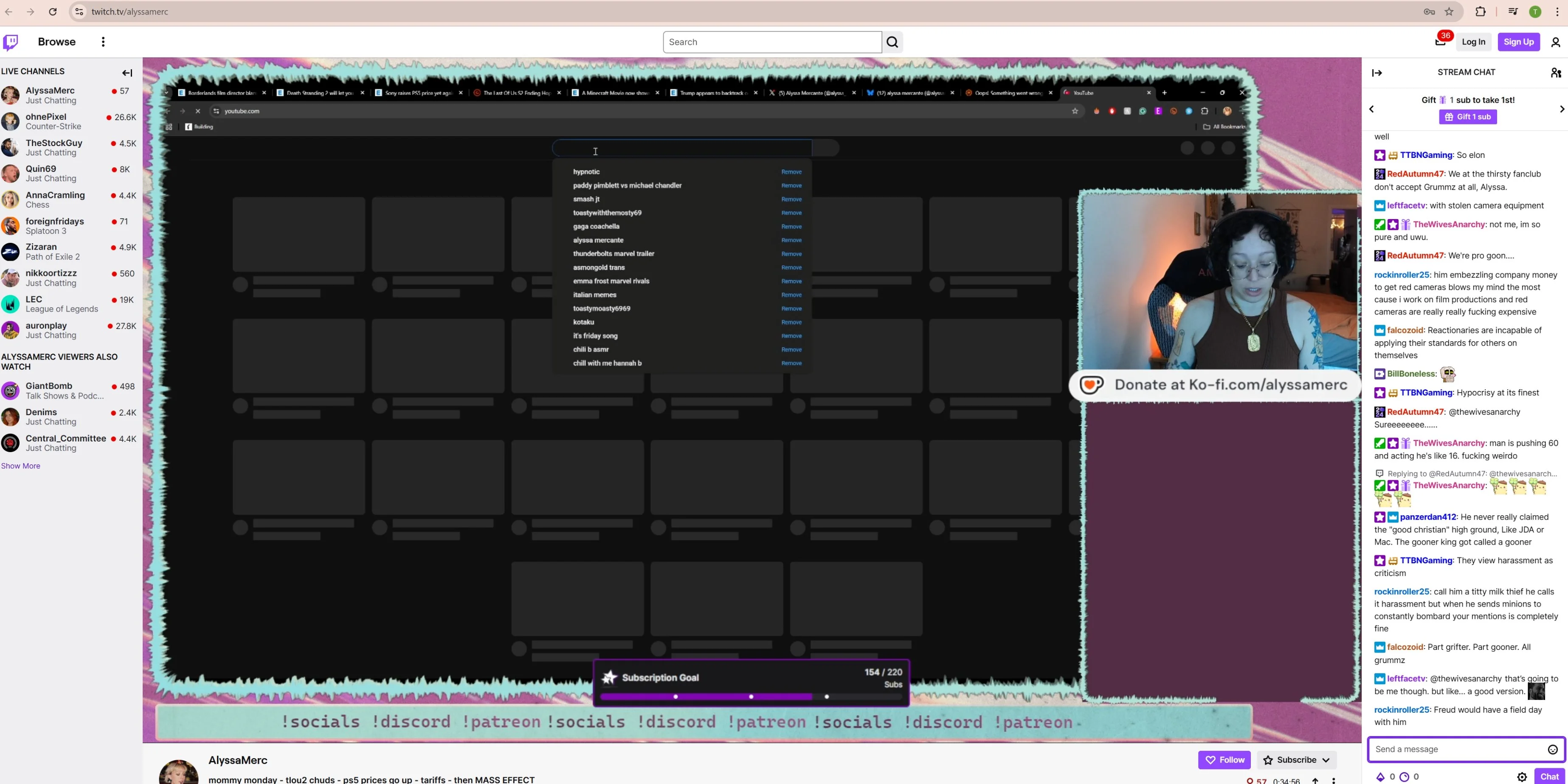Open Zizaran Path of Exile 2 channel
Image resolution: width=1568 pixels, height=784 pixels.
[x=70, y=252]
